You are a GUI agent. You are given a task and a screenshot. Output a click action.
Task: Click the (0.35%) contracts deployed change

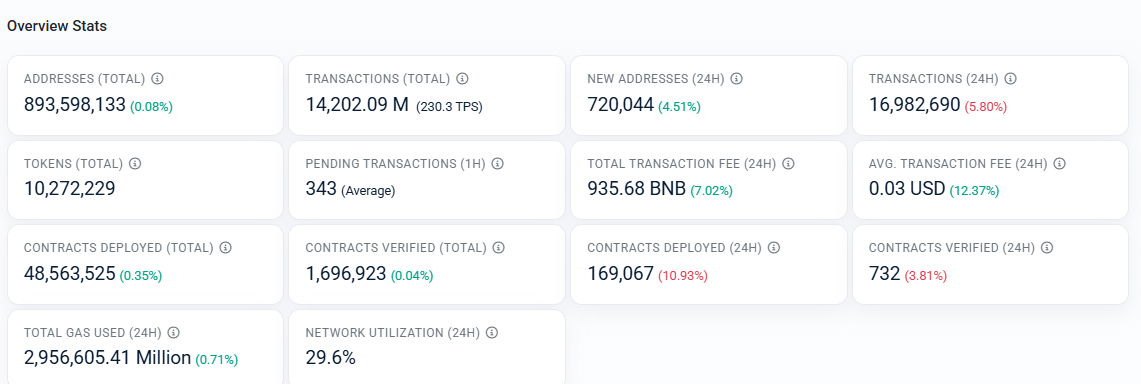pyautogui.click(x=140, y=276)
